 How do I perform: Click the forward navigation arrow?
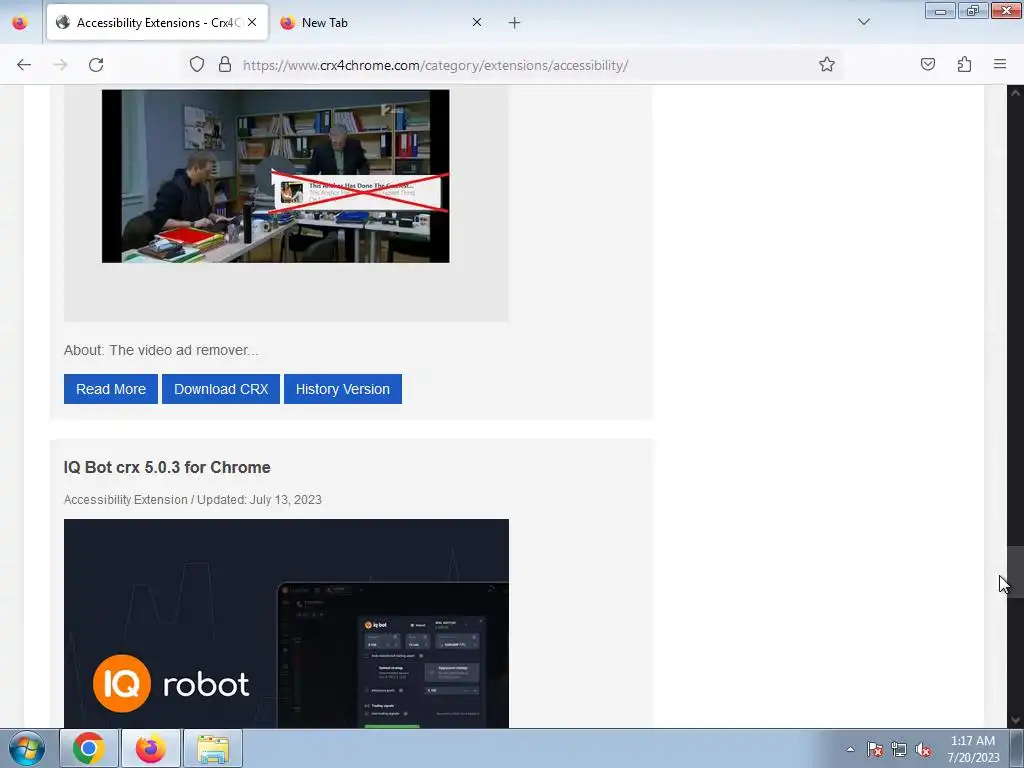[60, 65]
